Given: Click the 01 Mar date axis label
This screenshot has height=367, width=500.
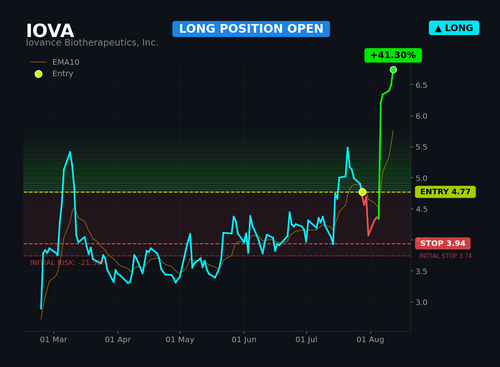Looking at the screenshot, I should [54, 340].
